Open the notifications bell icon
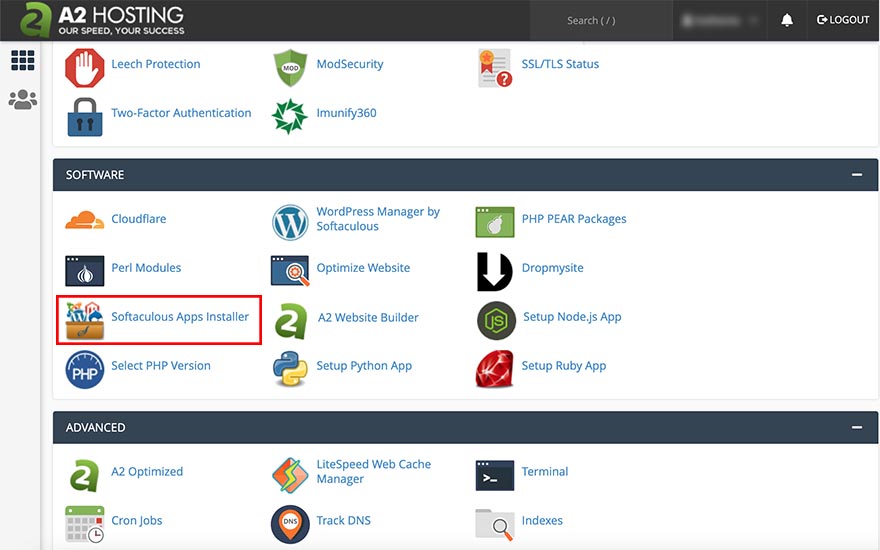The height and width of the screenshot is (550, 880). 787,20
